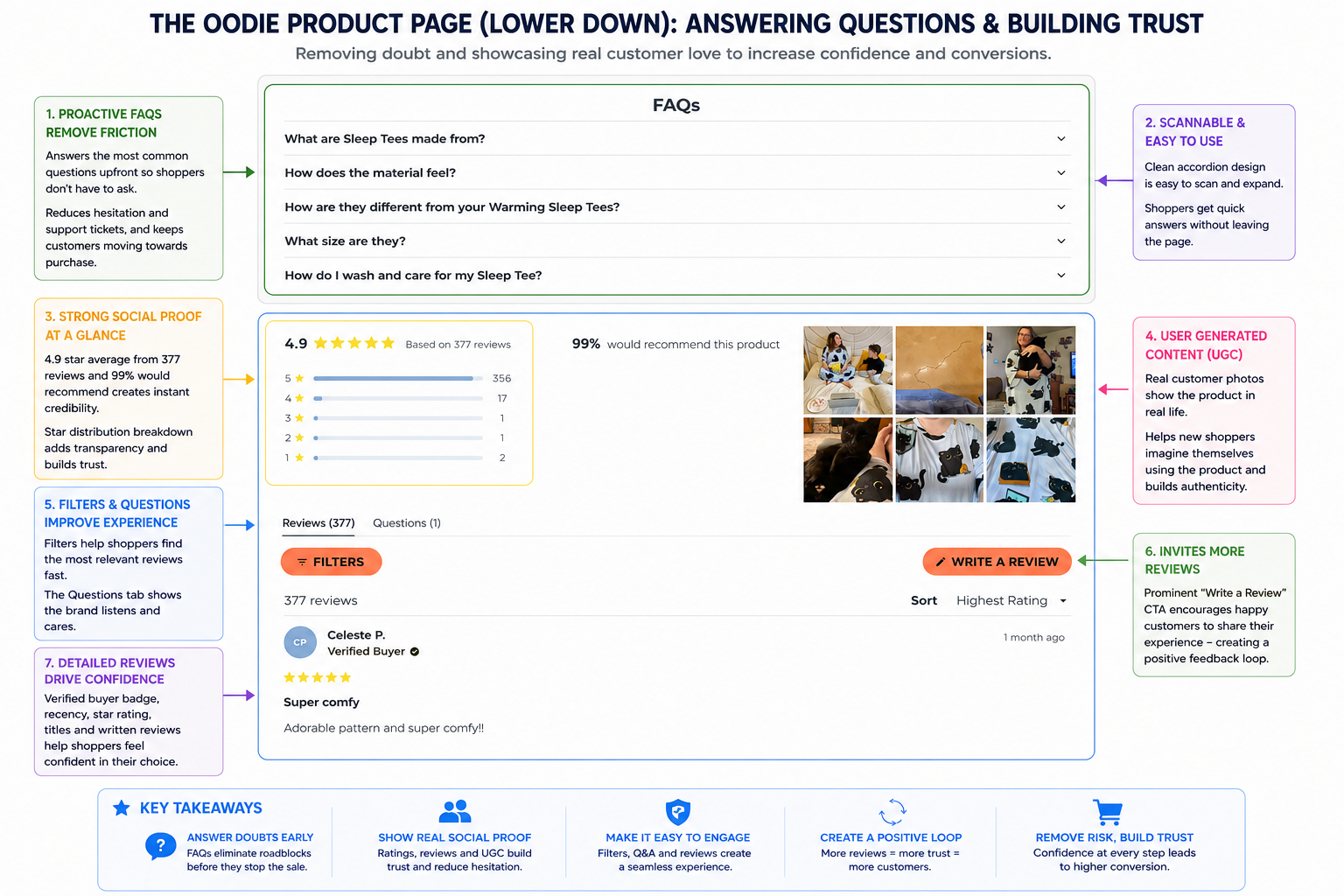
Task: Expand 'What size are they?' chevron
Action: [1061, 241]
